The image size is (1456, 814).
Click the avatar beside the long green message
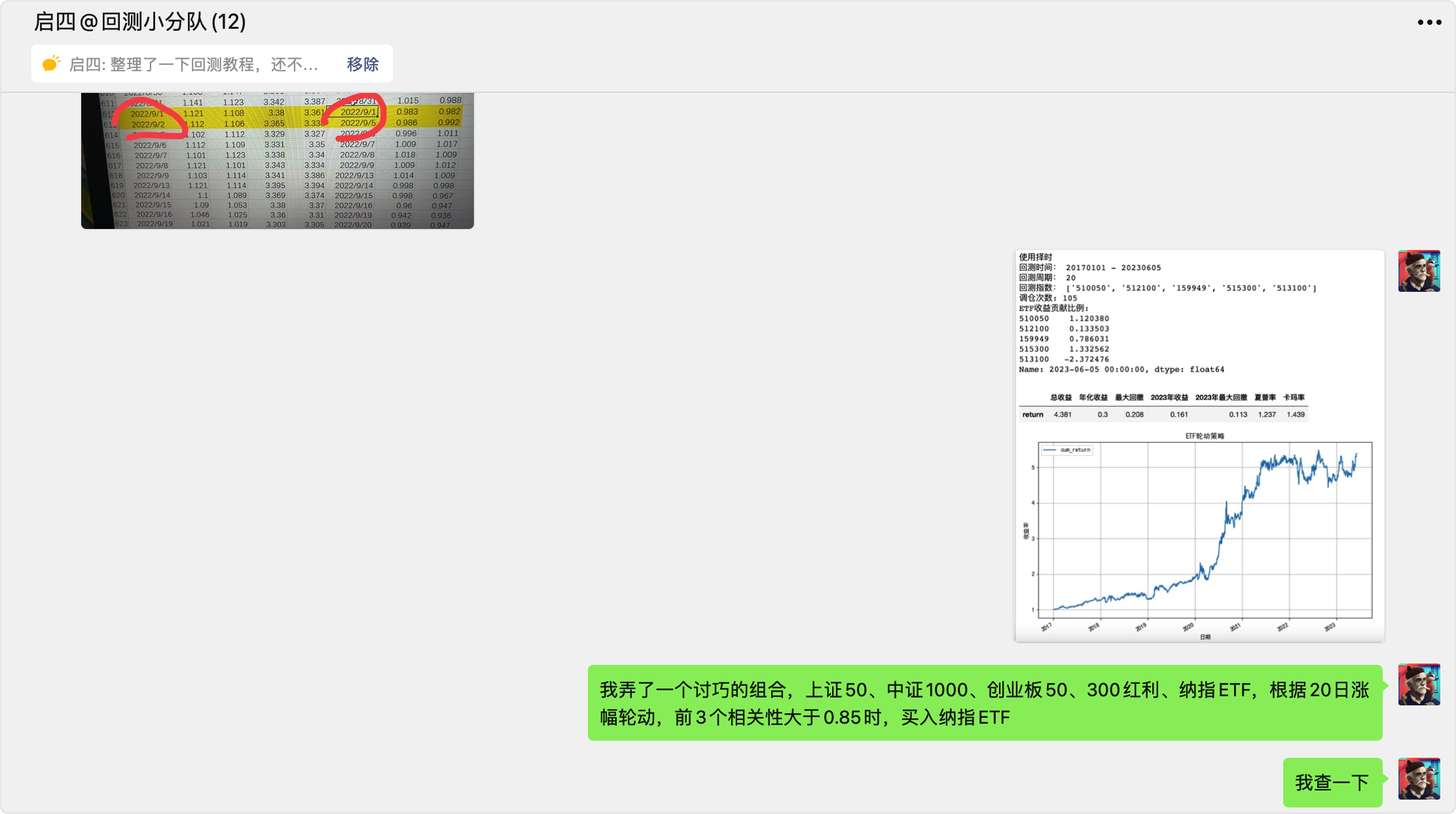tap(1419, 684)
